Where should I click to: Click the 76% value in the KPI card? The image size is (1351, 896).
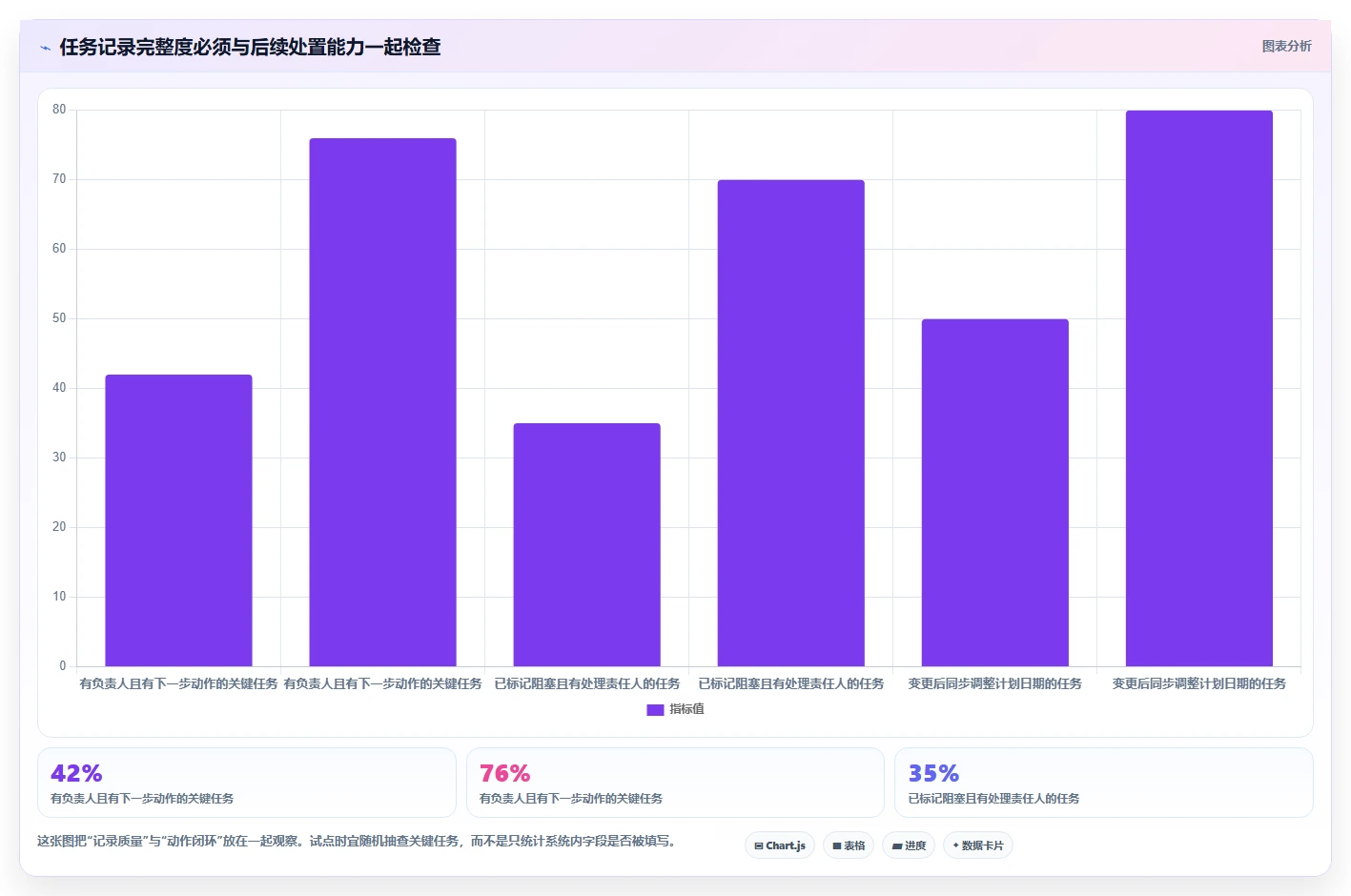click(504, 773)
